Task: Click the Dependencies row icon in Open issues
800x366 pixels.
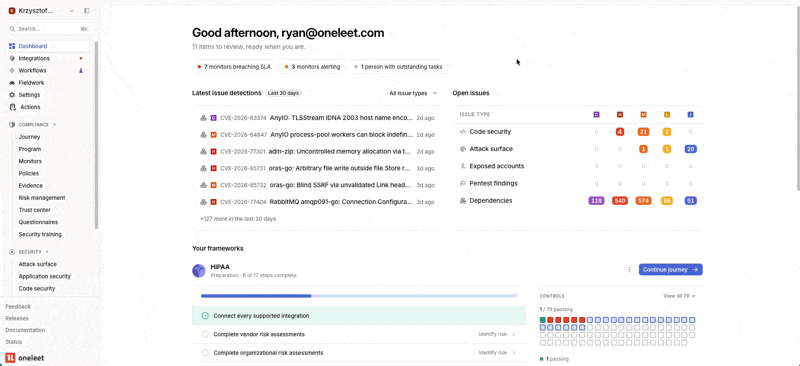Action: [x=463, y=201]
